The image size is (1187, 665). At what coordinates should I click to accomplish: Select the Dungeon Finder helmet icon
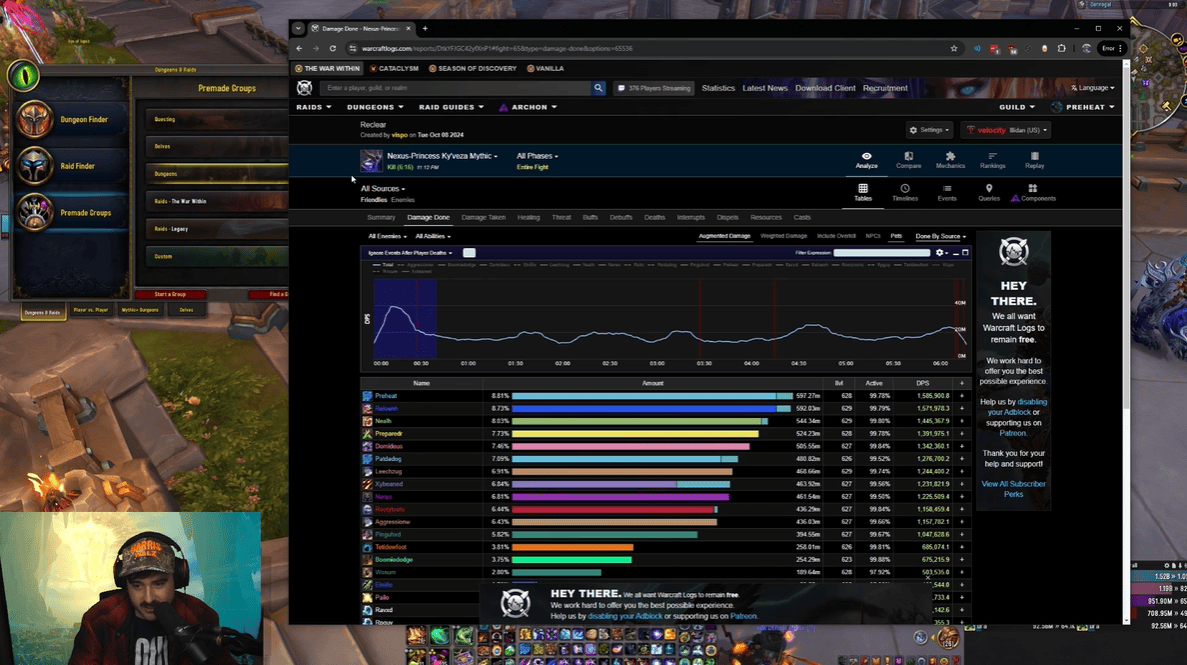point(35,120)
